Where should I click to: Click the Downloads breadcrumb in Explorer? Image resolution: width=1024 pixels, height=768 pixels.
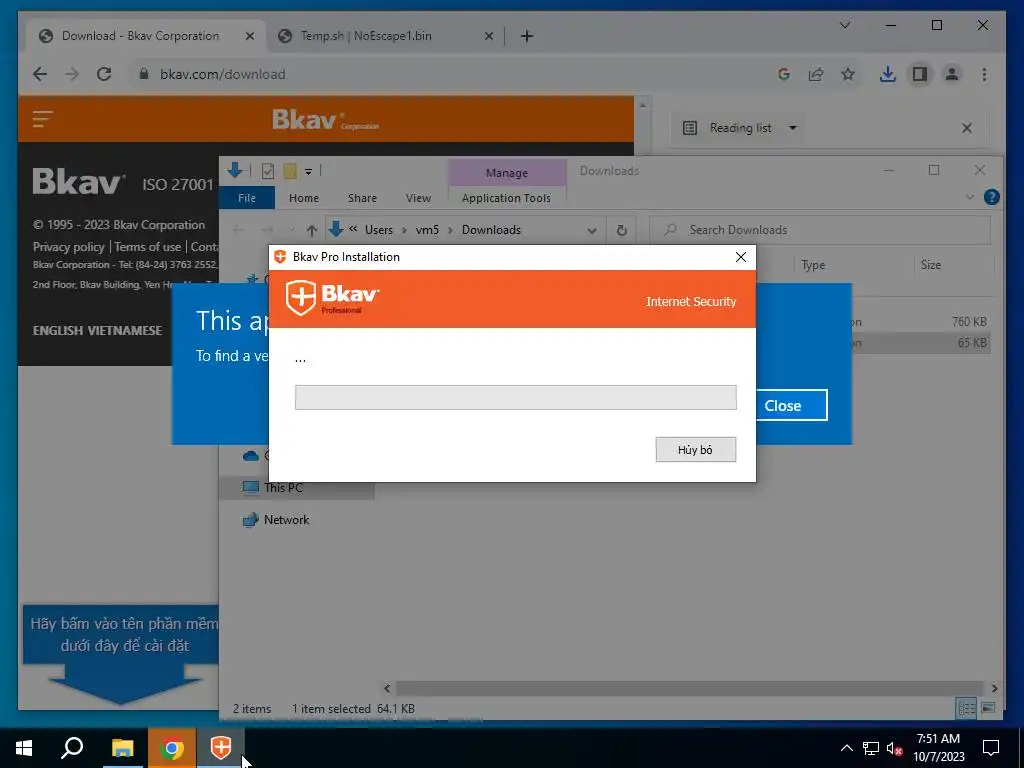[x=491, y=230]
